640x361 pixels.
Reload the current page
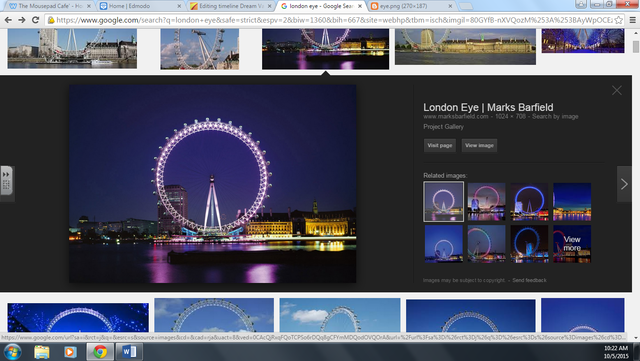click(36, 20)
